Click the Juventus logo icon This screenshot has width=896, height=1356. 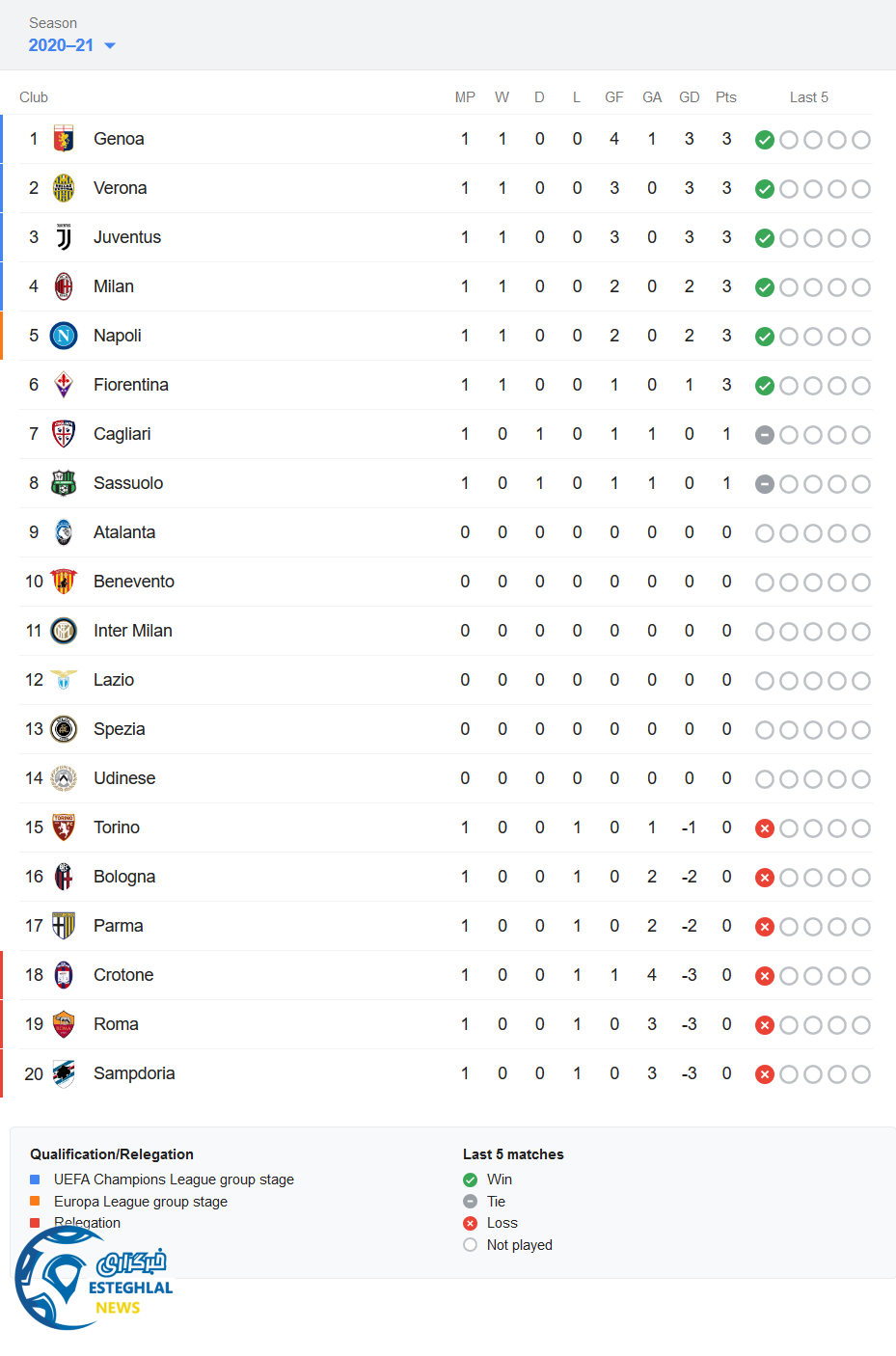coord(64,237)
